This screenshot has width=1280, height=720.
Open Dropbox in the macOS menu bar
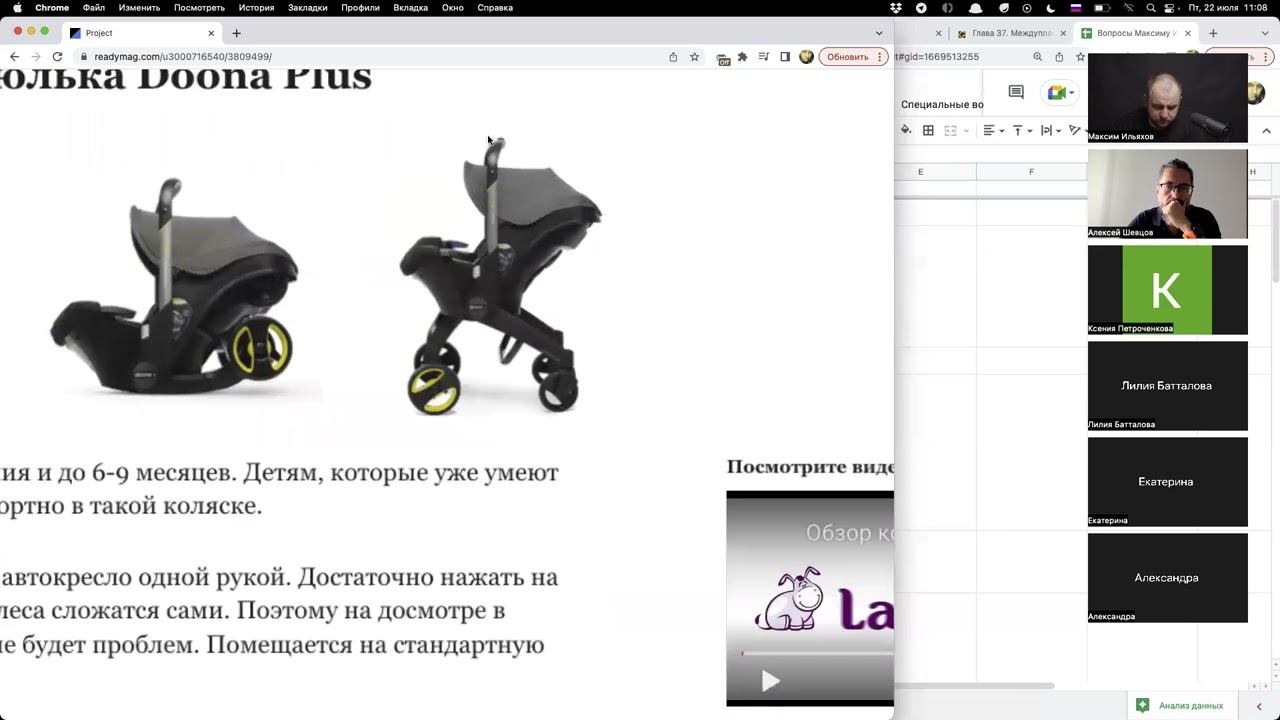point(896,8)
